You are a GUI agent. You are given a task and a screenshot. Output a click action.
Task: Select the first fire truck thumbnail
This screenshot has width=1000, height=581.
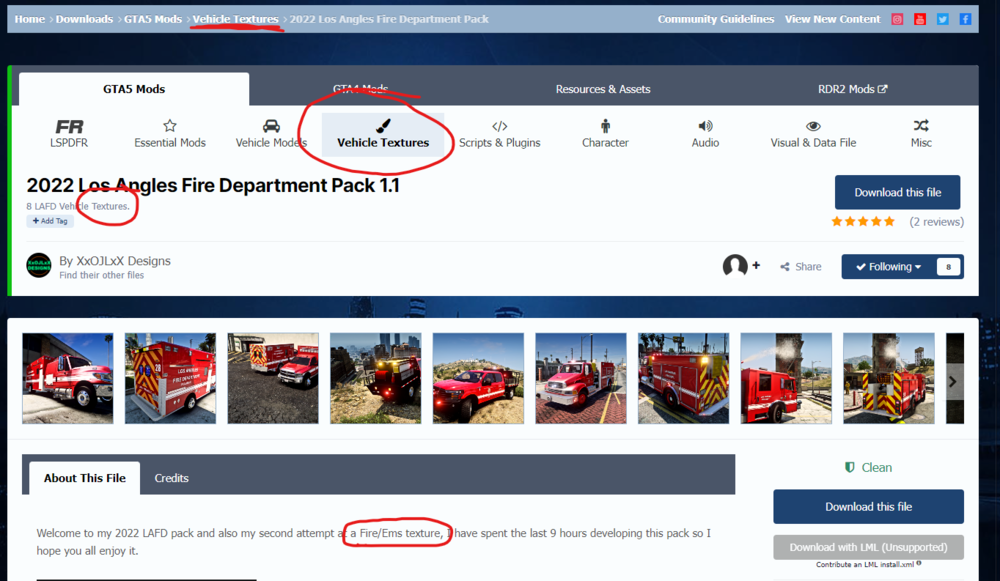pyautogui.click(x=67, y=378)
